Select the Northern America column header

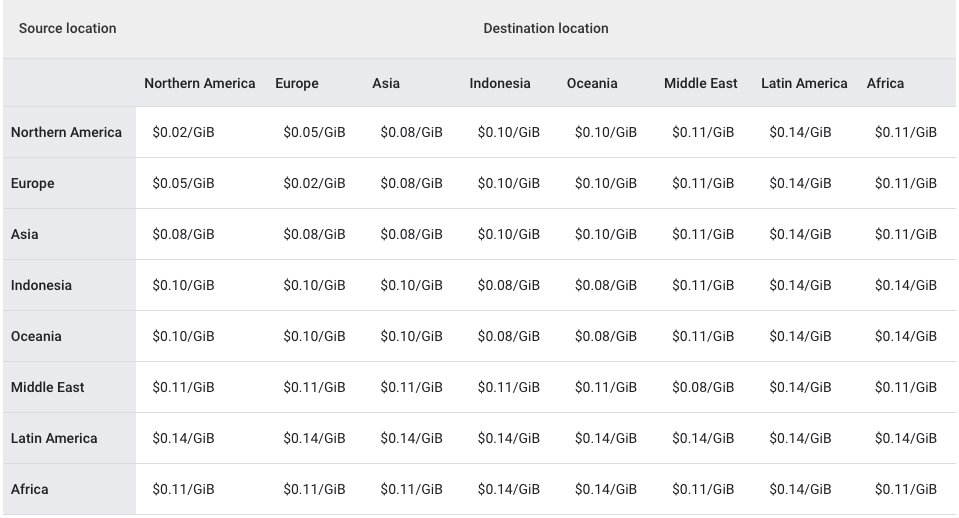[x=199, y=83]
